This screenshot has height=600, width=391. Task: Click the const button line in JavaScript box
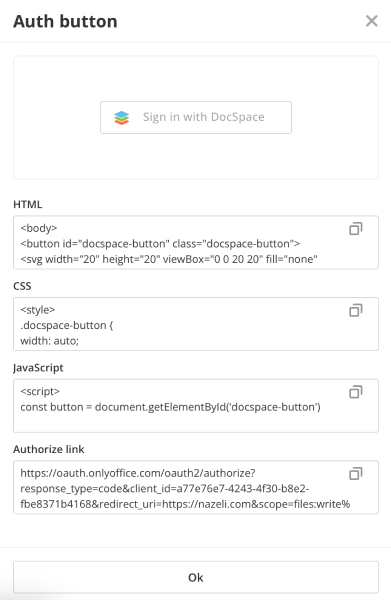pyautogui.click(x=170, y=407)
